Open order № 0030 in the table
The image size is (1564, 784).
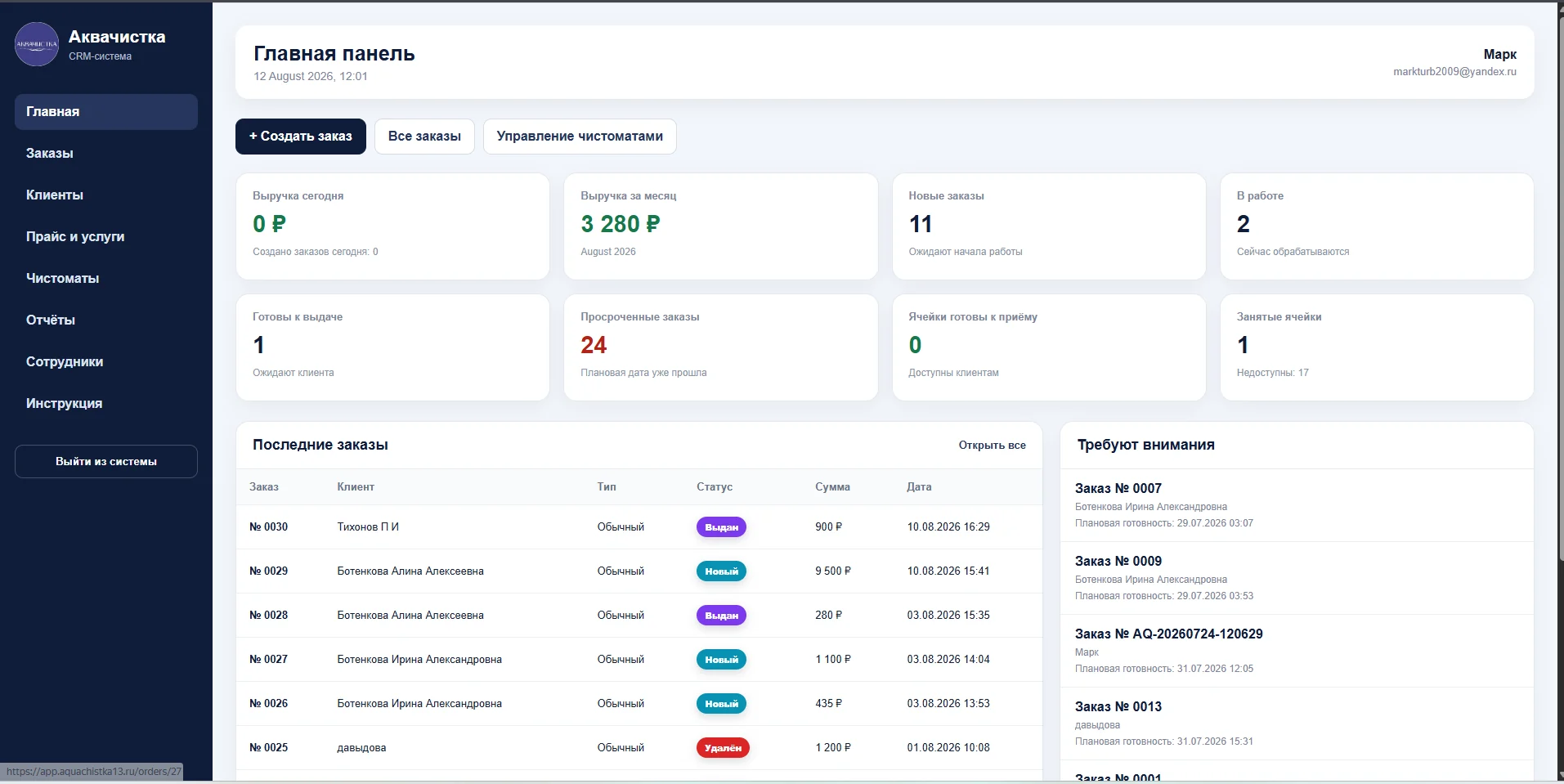pos(268,527)
